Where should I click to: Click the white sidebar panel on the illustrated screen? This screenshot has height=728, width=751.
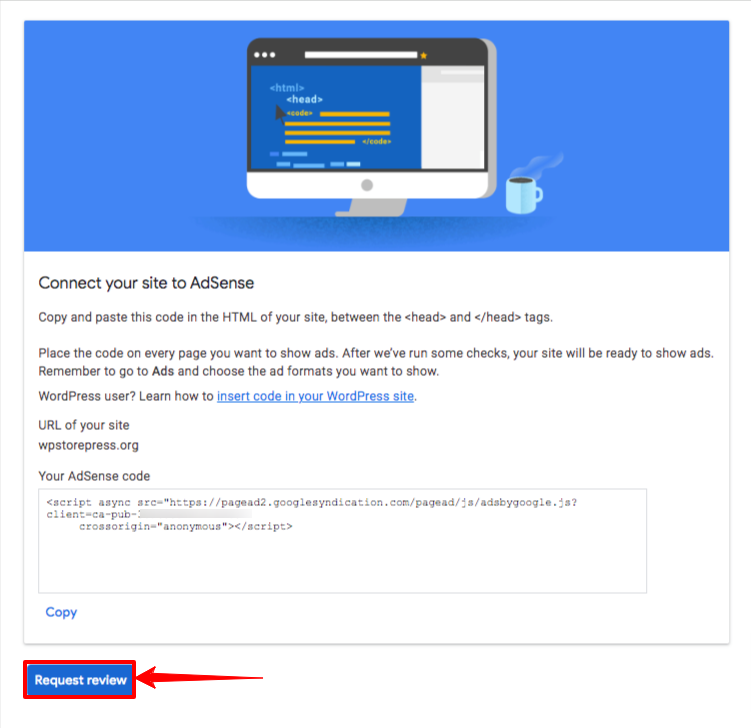click(453, 117)
